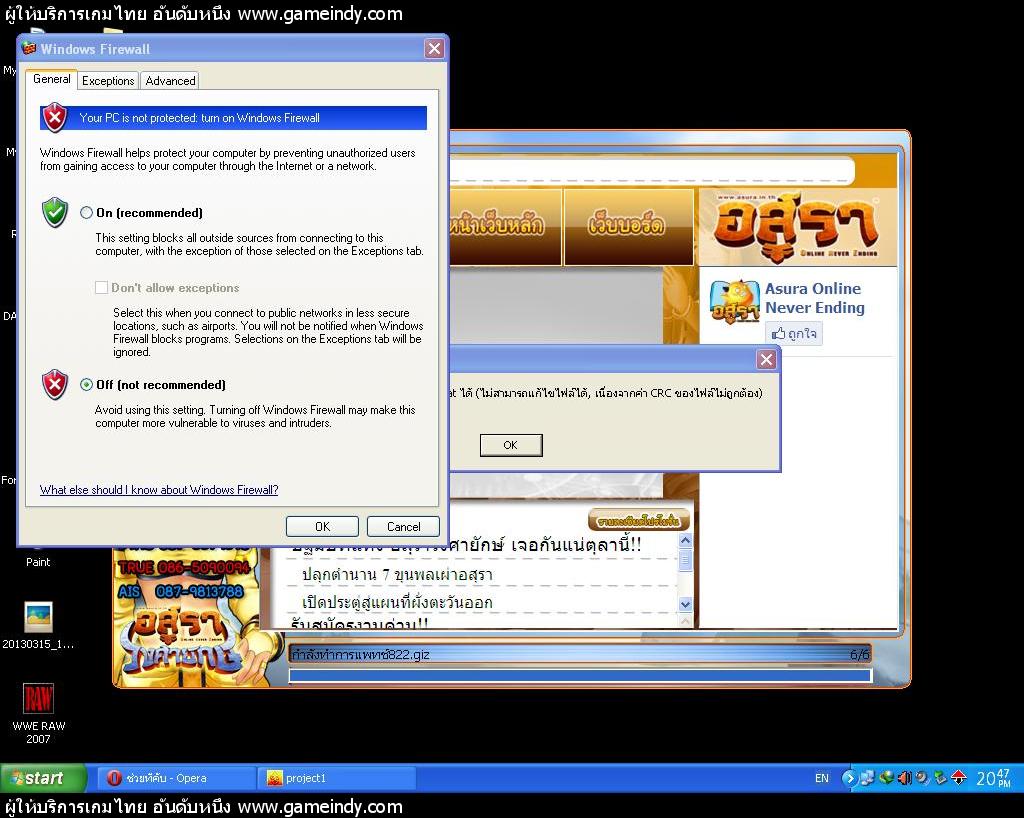Viewport: 1024px width, 818px height.
Task: Switch to the Exceptions tab
Action: pos(108,80)
